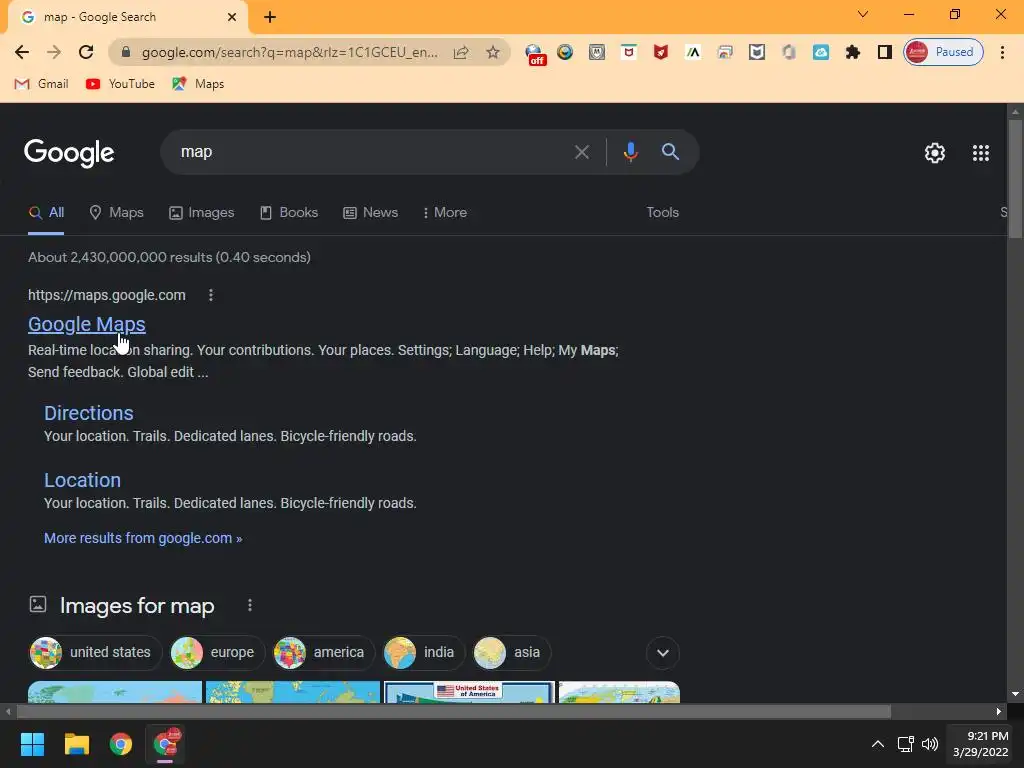
Task: Open the Gmail bookmark
Action: click(41, 84)
